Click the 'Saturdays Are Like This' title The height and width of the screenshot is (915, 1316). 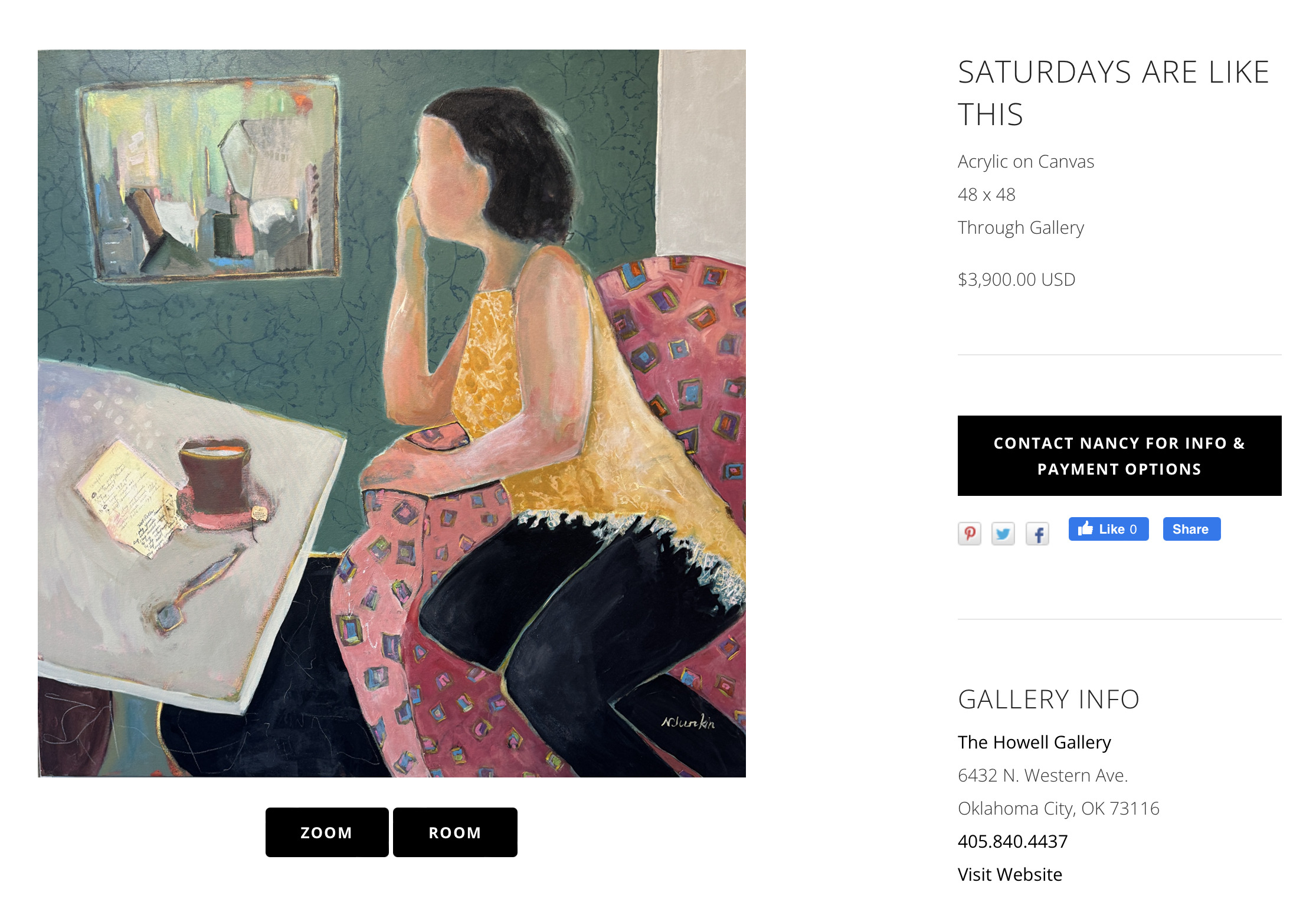1113,93
